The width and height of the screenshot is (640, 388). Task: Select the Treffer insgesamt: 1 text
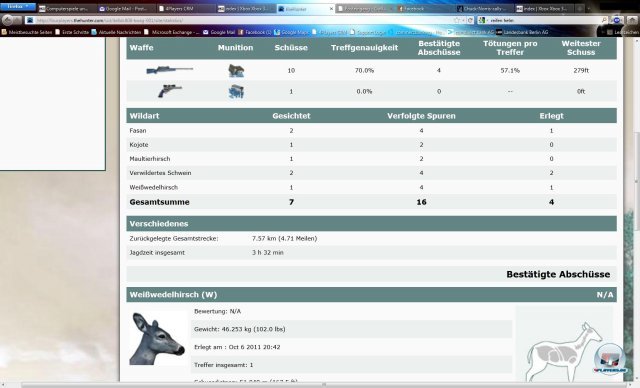[x=224, y=365]
